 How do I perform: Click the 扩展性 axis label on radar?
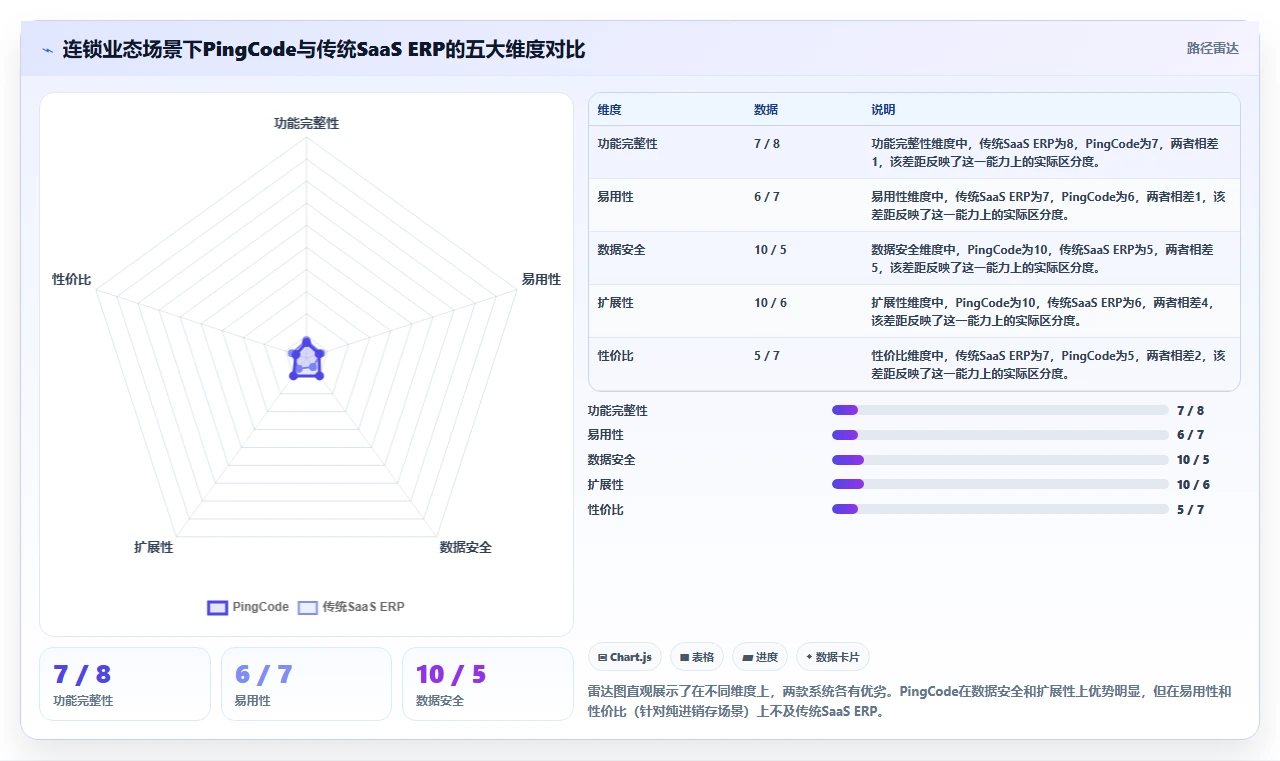click(154, 547)
